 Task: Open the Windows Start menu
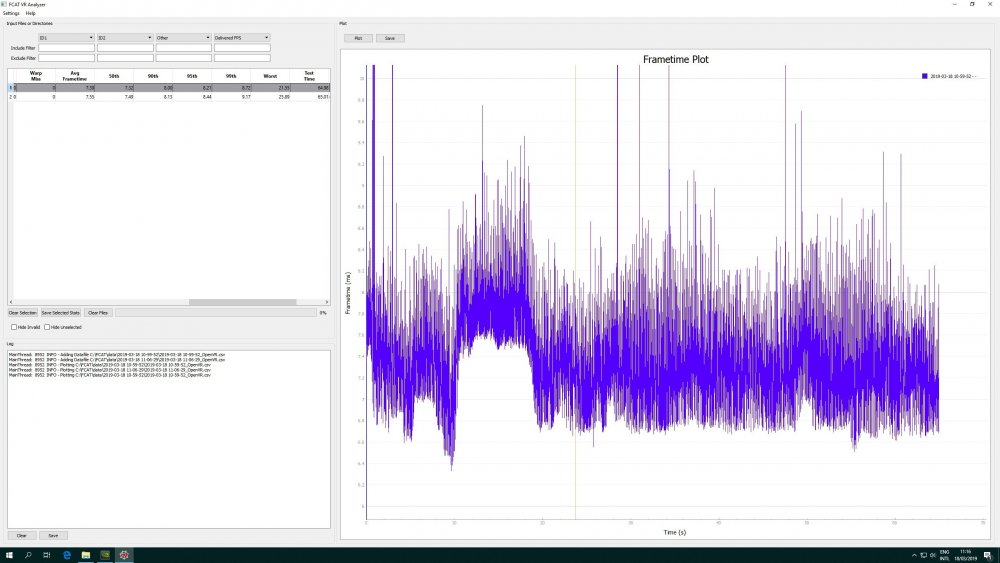(9, 554)
